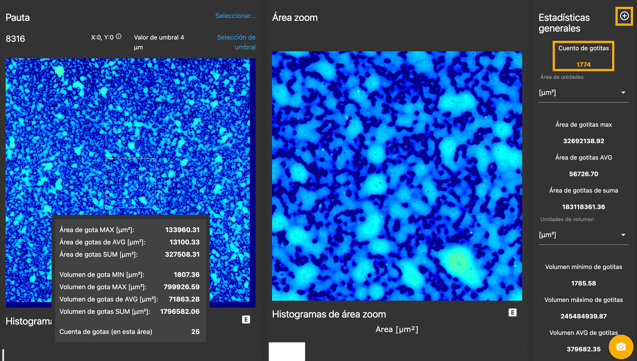This screenshot has height=361, width=637.
Task: Open the Selección de umbral link
Action: point(236,42)
